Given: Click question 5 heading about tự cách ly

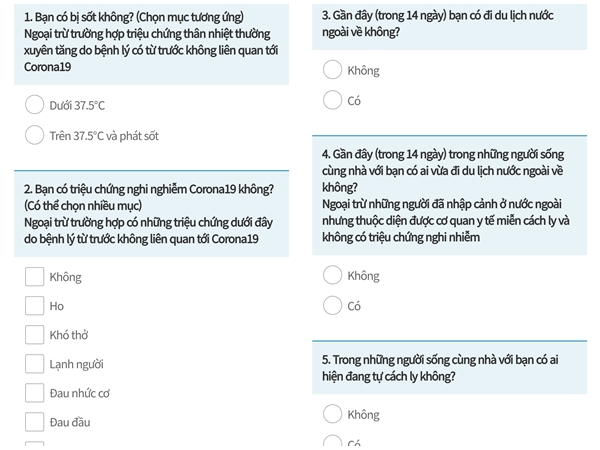Looking at the screenshot, I should point(450,368).
